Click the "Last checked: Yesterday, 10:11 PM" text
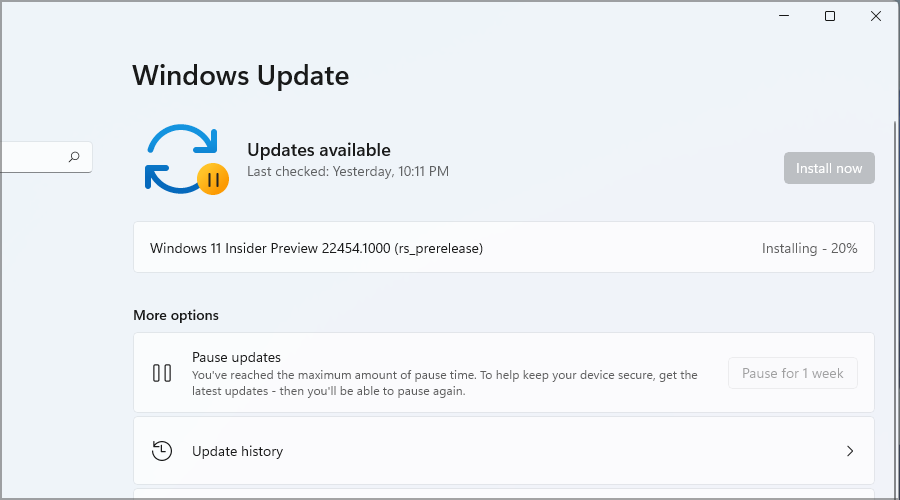This screenshot has width=900, height=500. (x=347, y=172)
